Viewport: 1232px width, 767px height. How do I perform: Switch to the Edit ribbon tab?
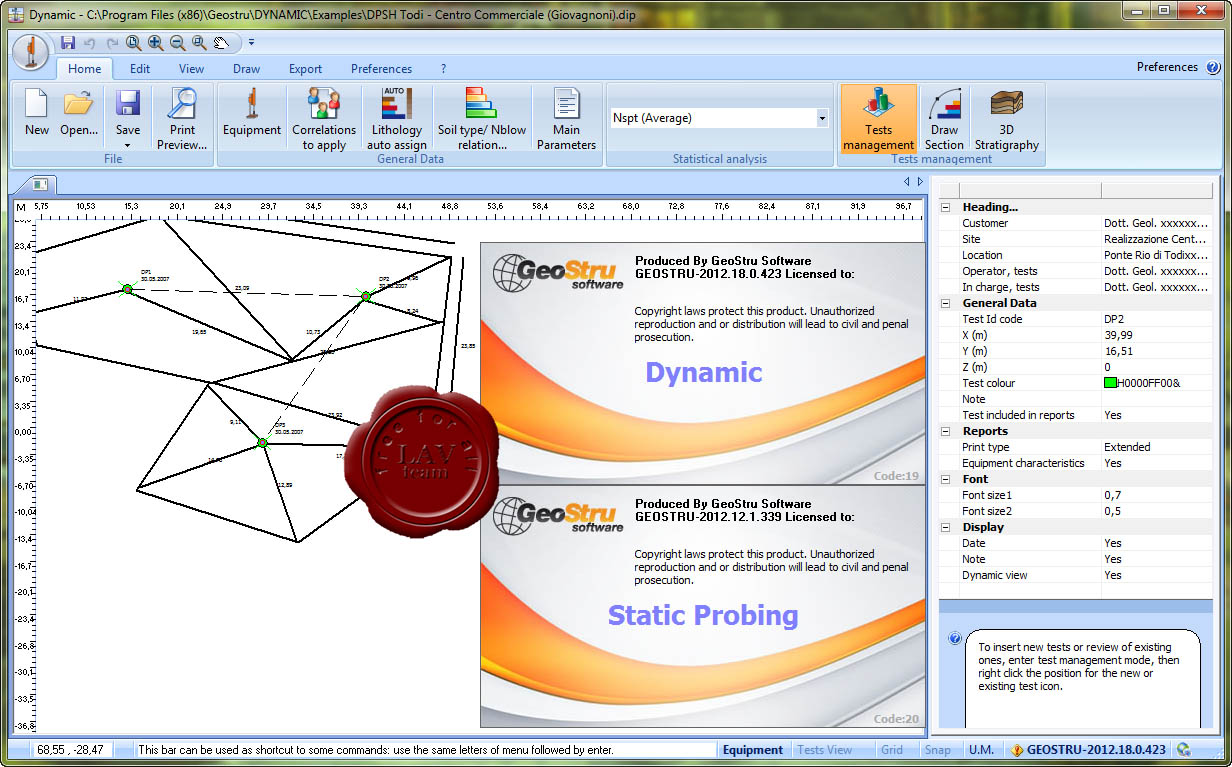tap(140, 69)
